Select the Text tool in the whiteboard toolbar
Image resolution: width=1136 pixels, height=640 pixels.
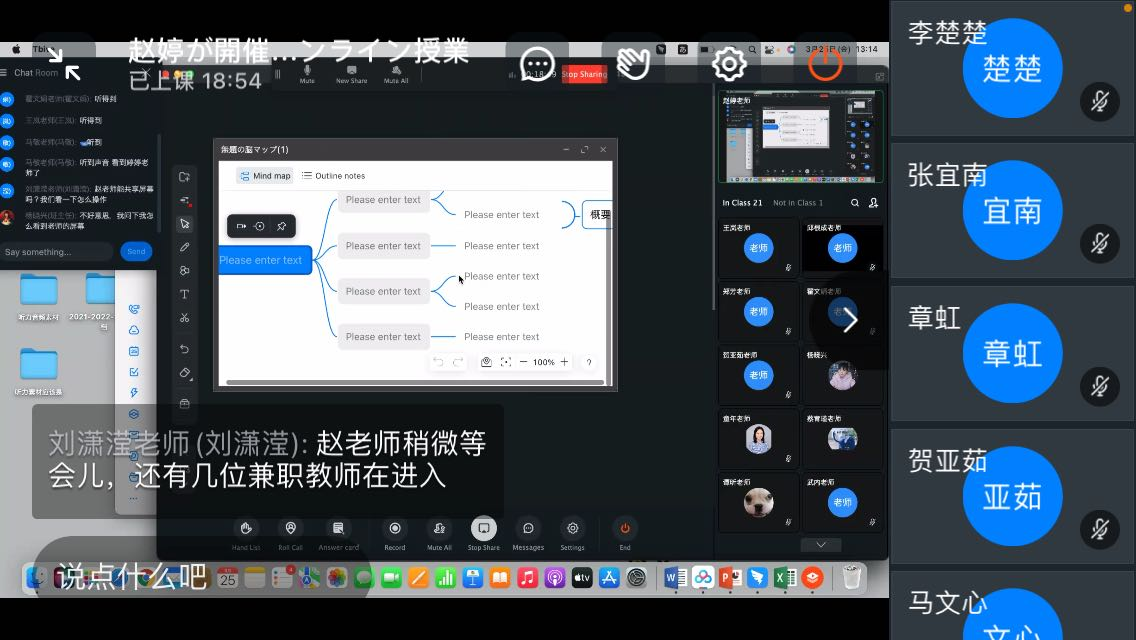tap(184, 294)
